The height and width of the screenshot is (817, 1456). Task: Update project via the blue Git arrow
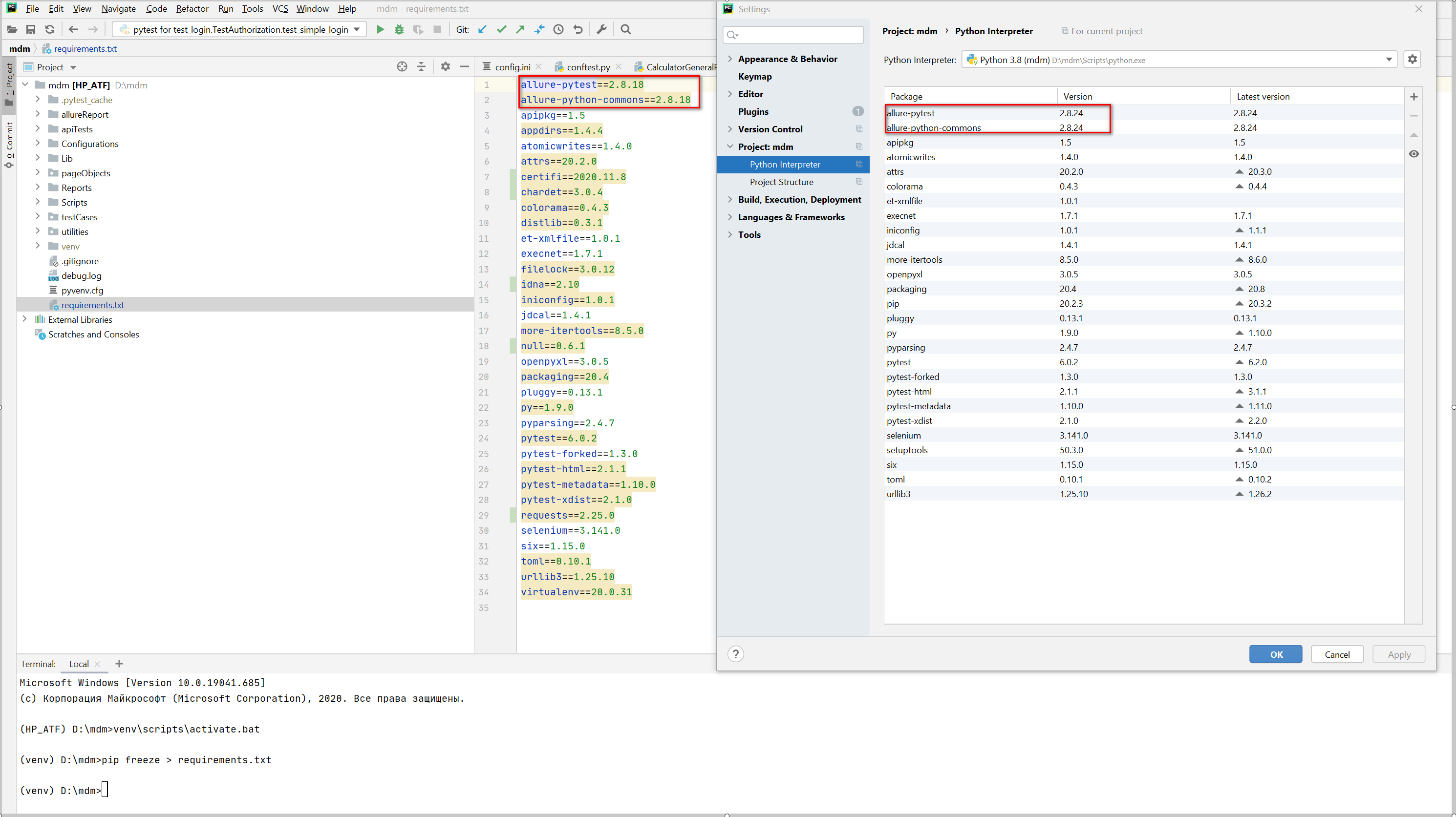tap(482, 29)
